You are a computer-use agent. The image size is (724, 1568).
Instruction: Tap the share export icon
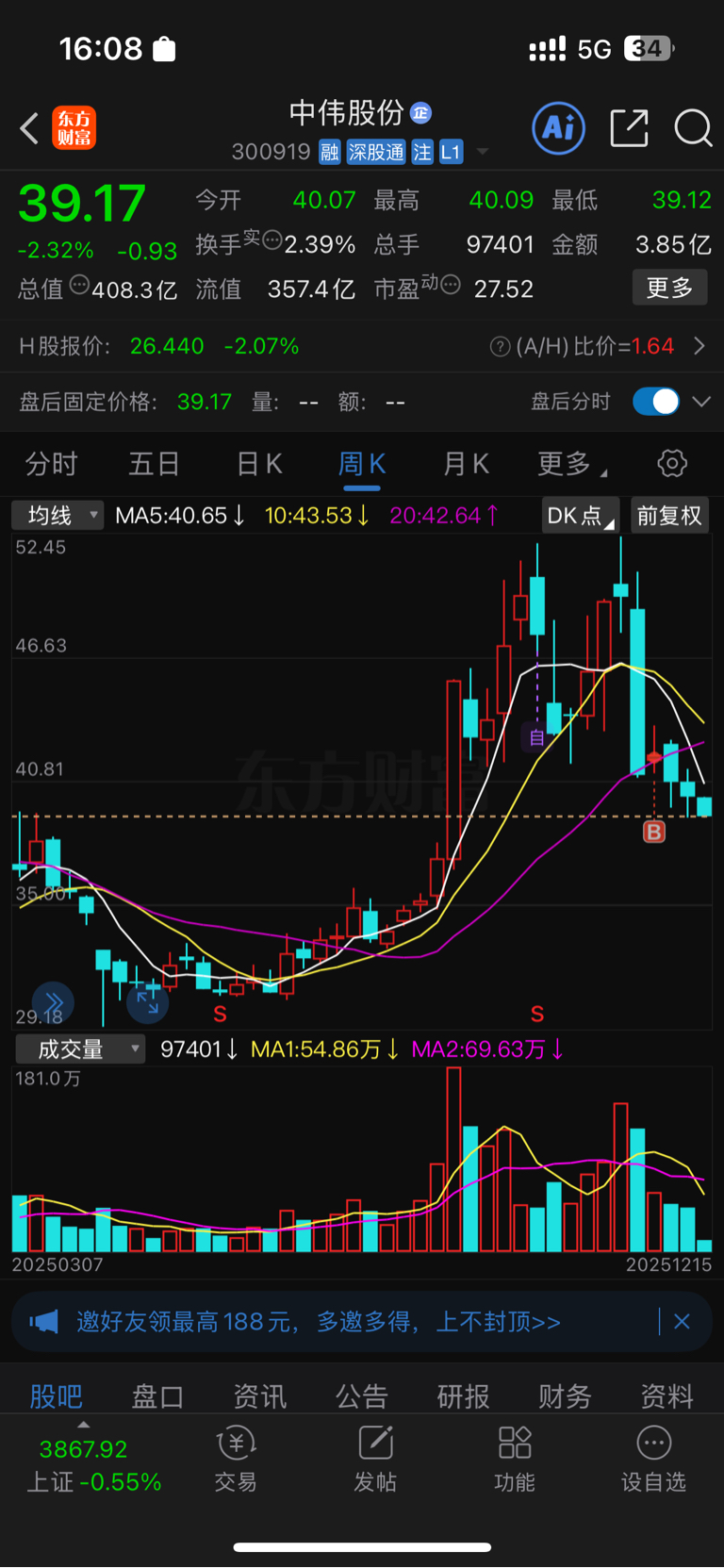(x=629, y=128)
